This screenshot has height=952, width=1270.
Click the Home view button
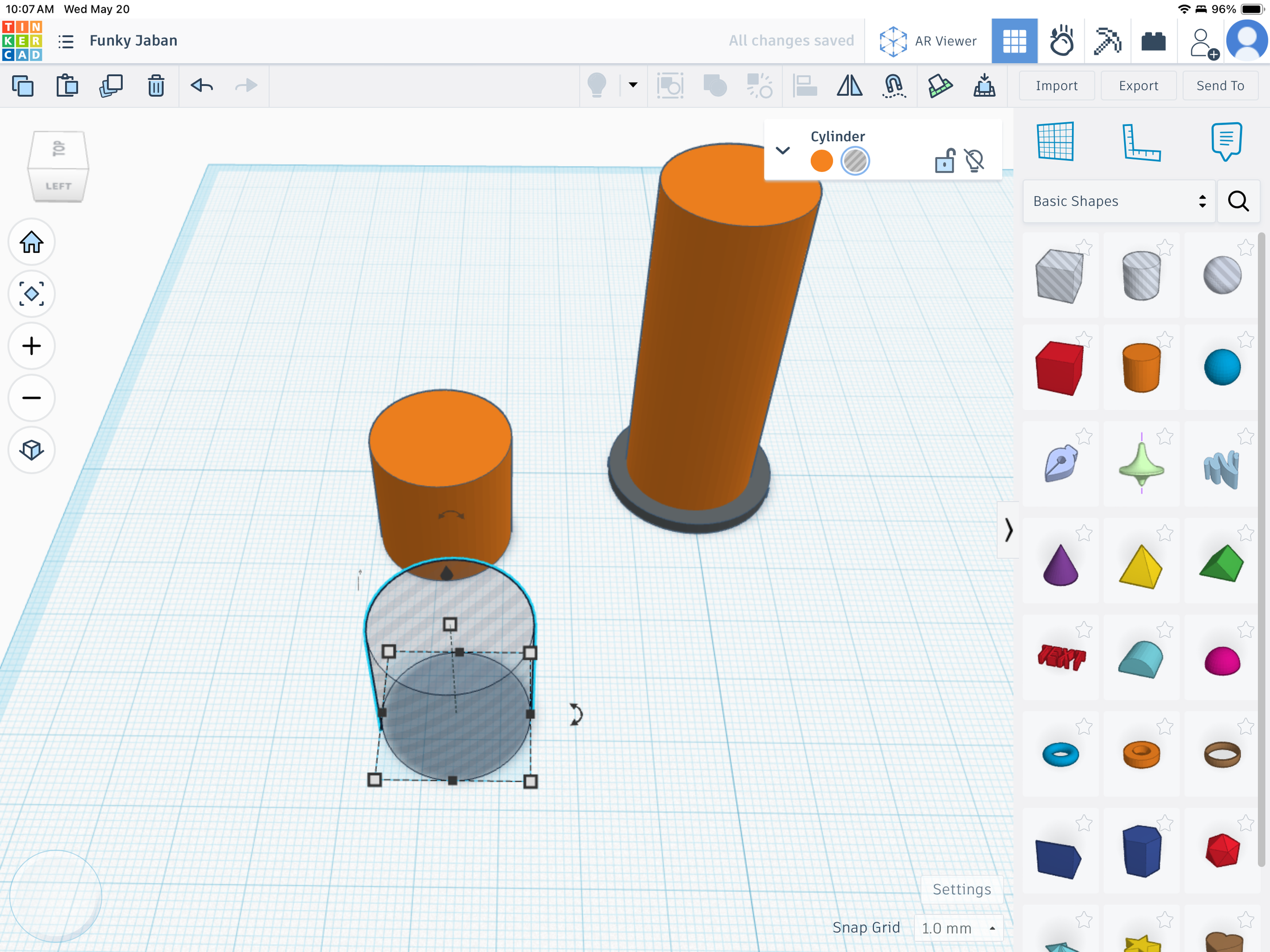tap(31, 242)
